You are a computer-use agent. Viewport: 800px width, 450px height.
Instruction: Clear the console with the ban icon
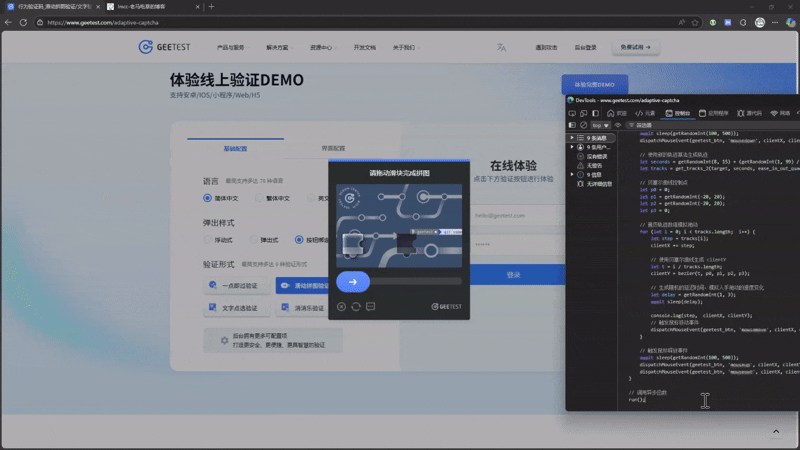point(584,125)
